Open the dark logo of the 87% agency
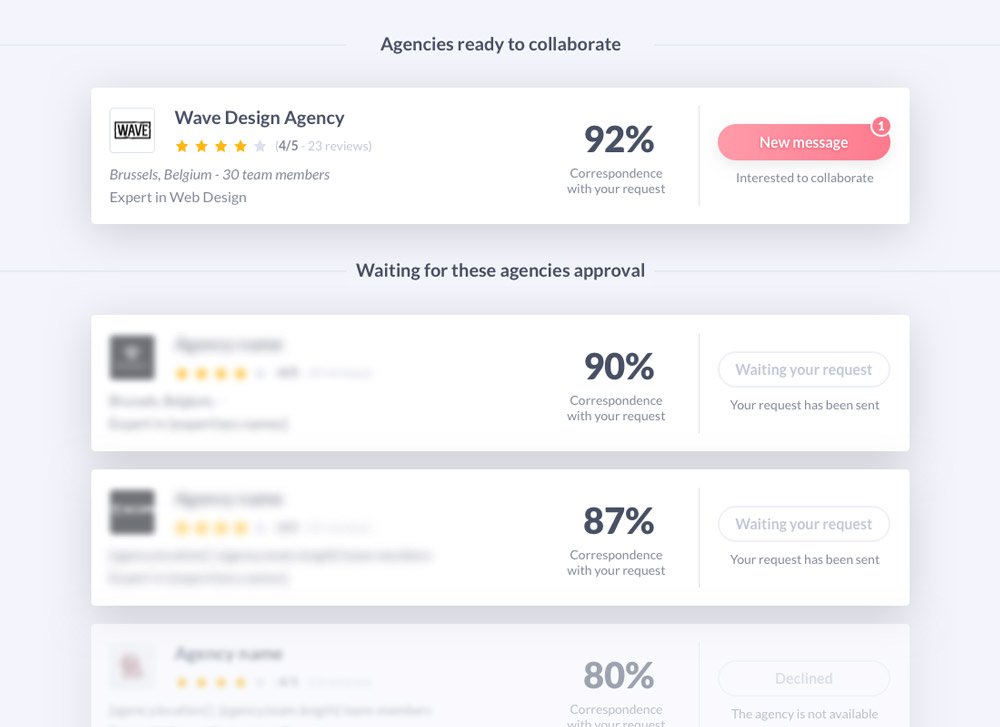 tap(132, 511)
